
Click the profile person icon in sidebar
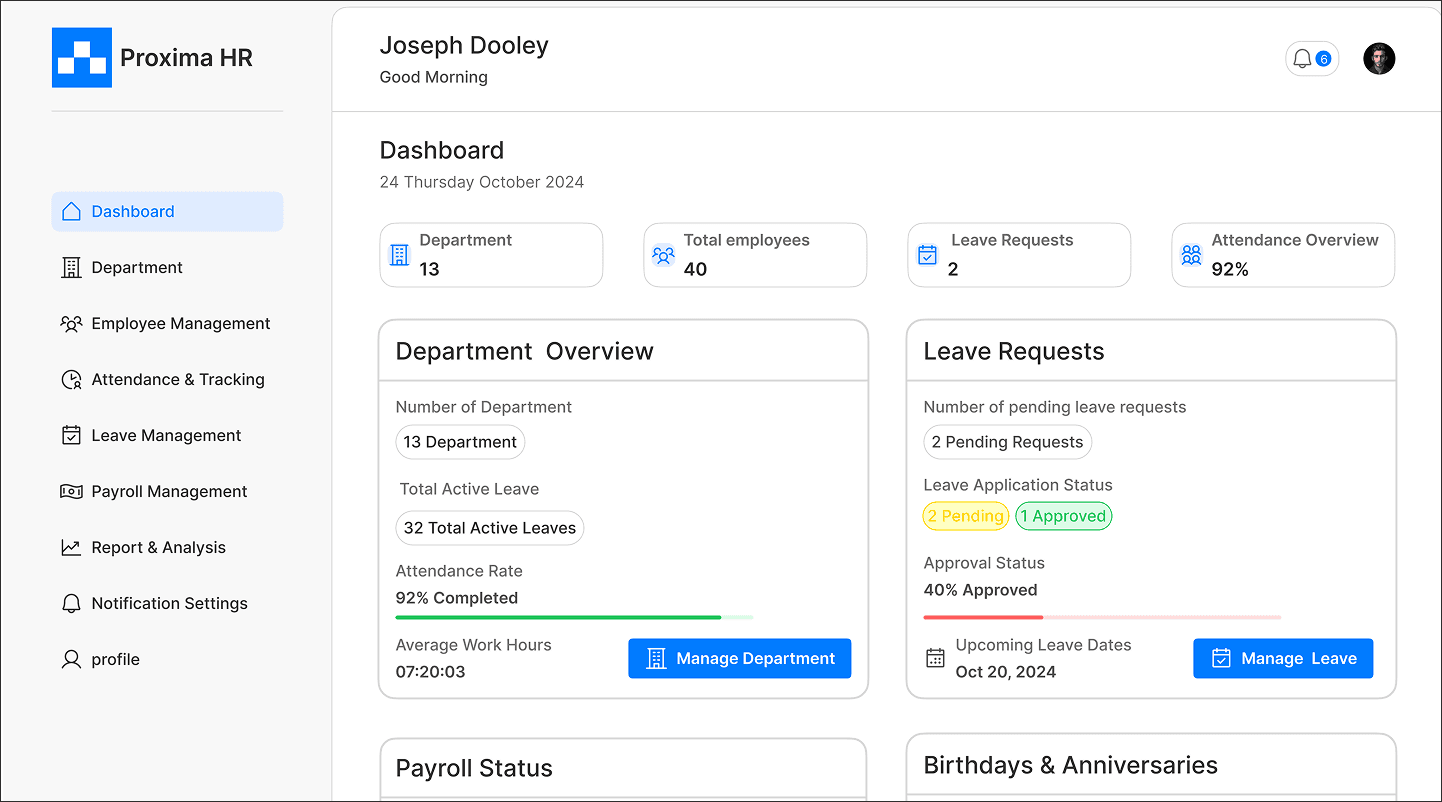[71, 659]
